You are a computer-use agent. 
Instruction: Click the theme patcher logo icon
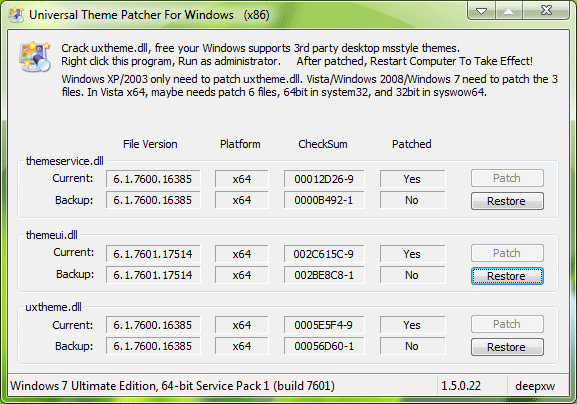tap(35, 57)
